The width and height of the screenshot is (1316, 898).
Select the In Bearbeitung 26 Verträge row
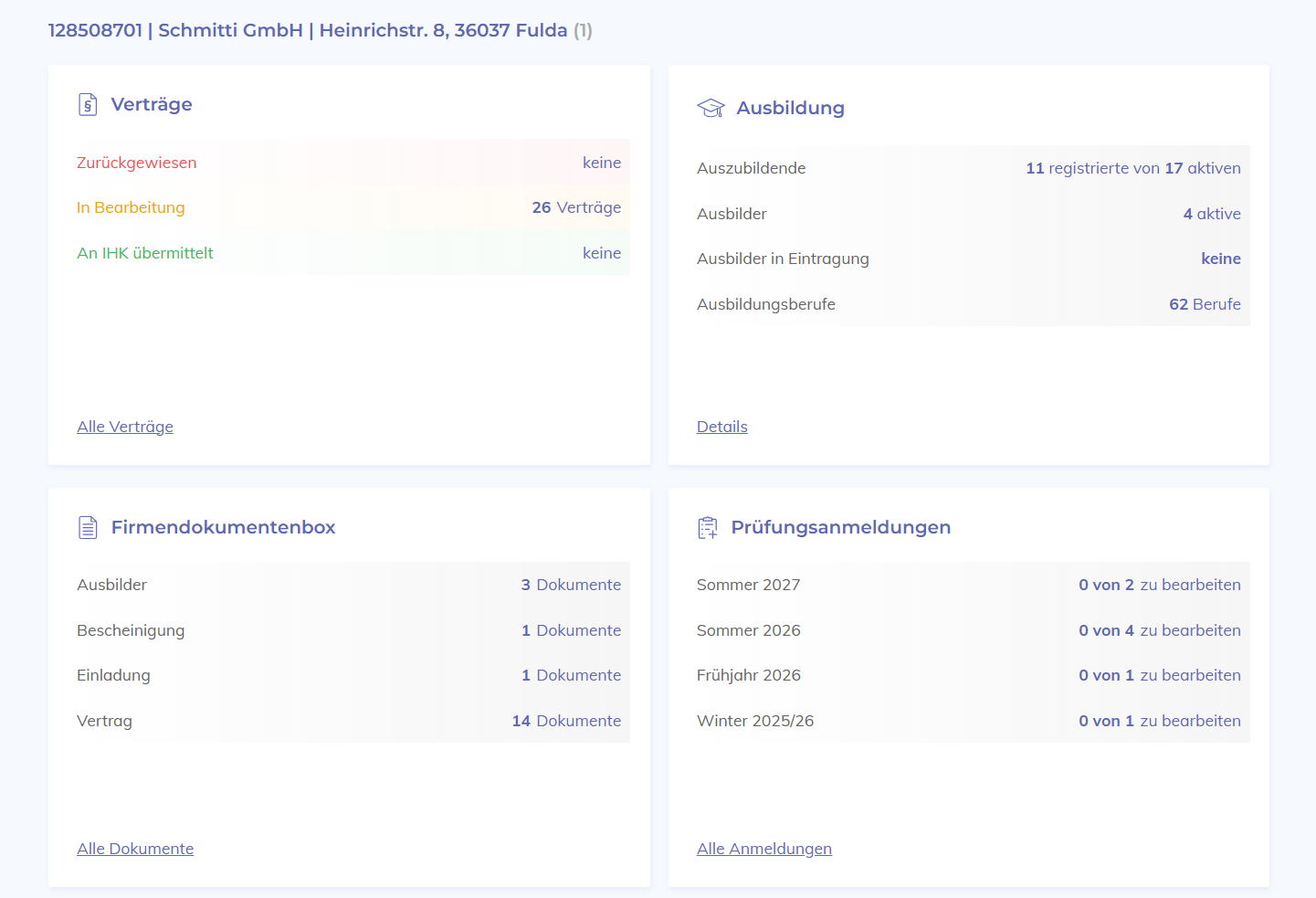(349, 207)
